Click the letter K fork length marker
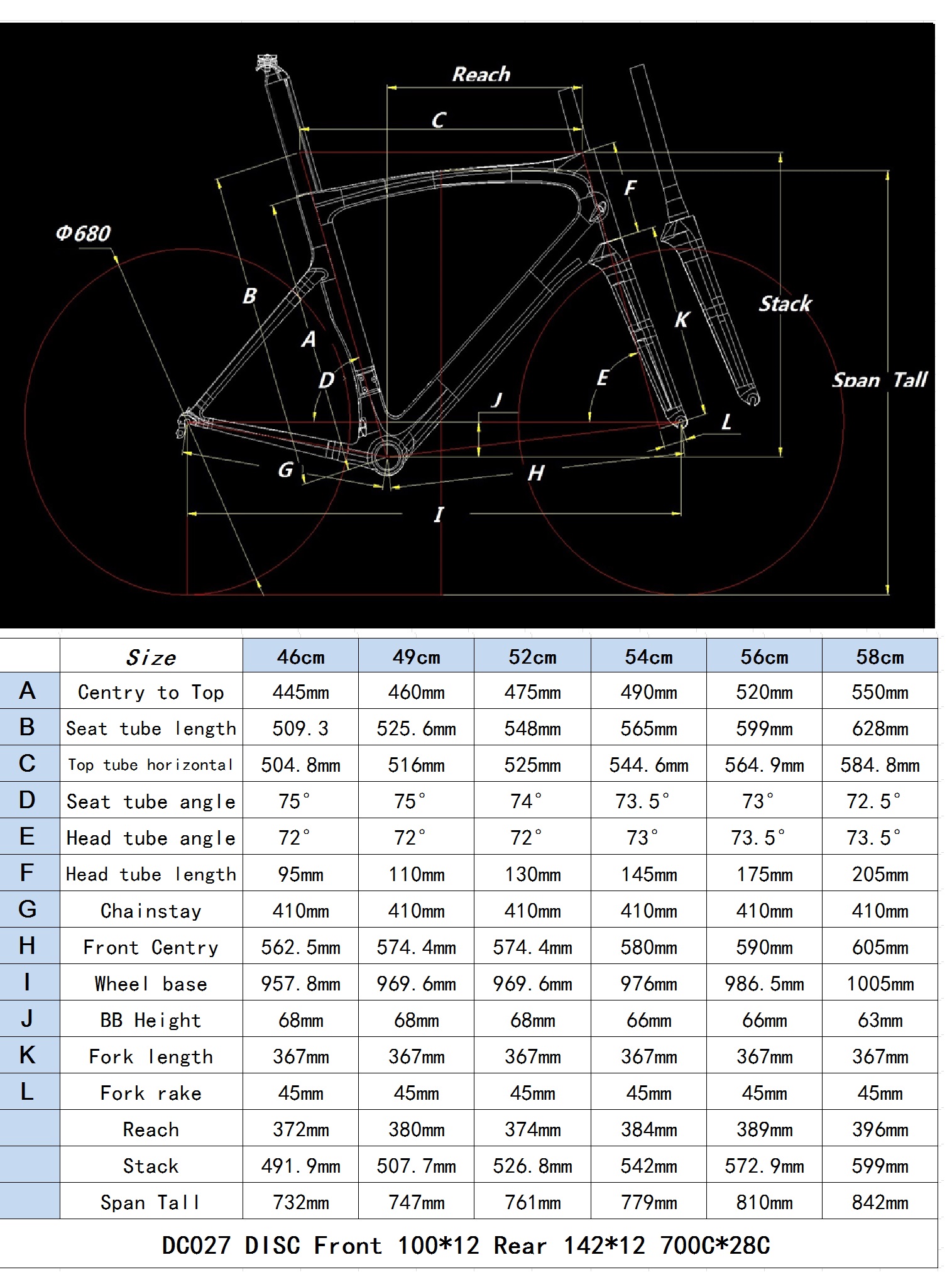Viewport: 952px width, 1277px height. [681, 319]
